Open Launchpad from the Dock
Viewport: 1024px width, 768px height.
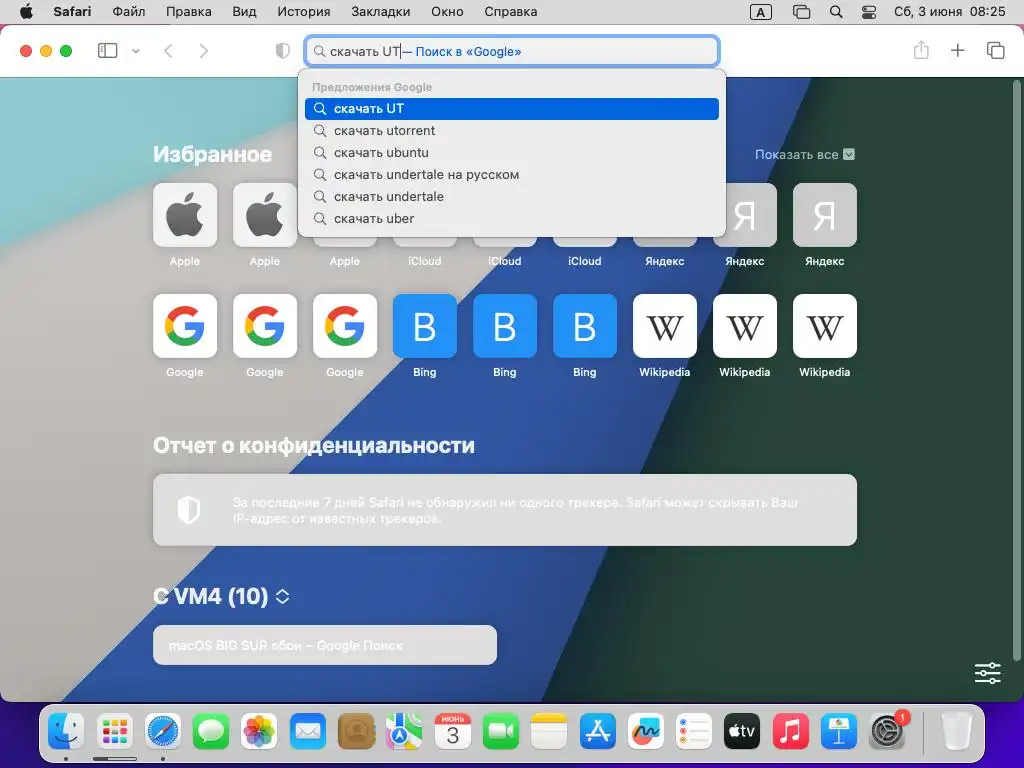[x=114, y=731]
